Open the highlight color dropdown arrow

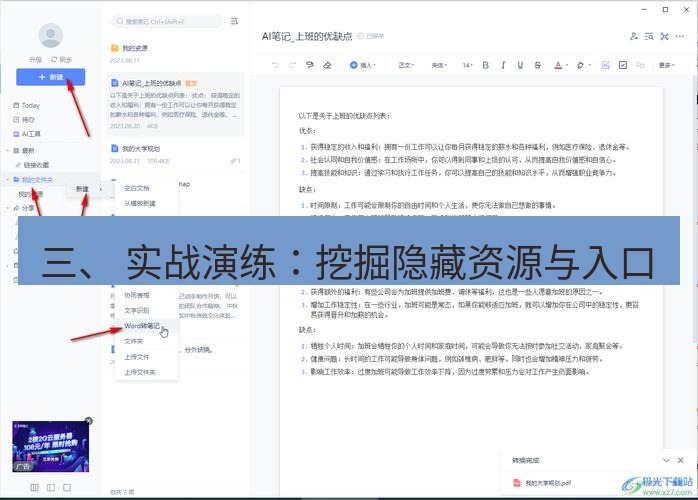tap(589, 65)
